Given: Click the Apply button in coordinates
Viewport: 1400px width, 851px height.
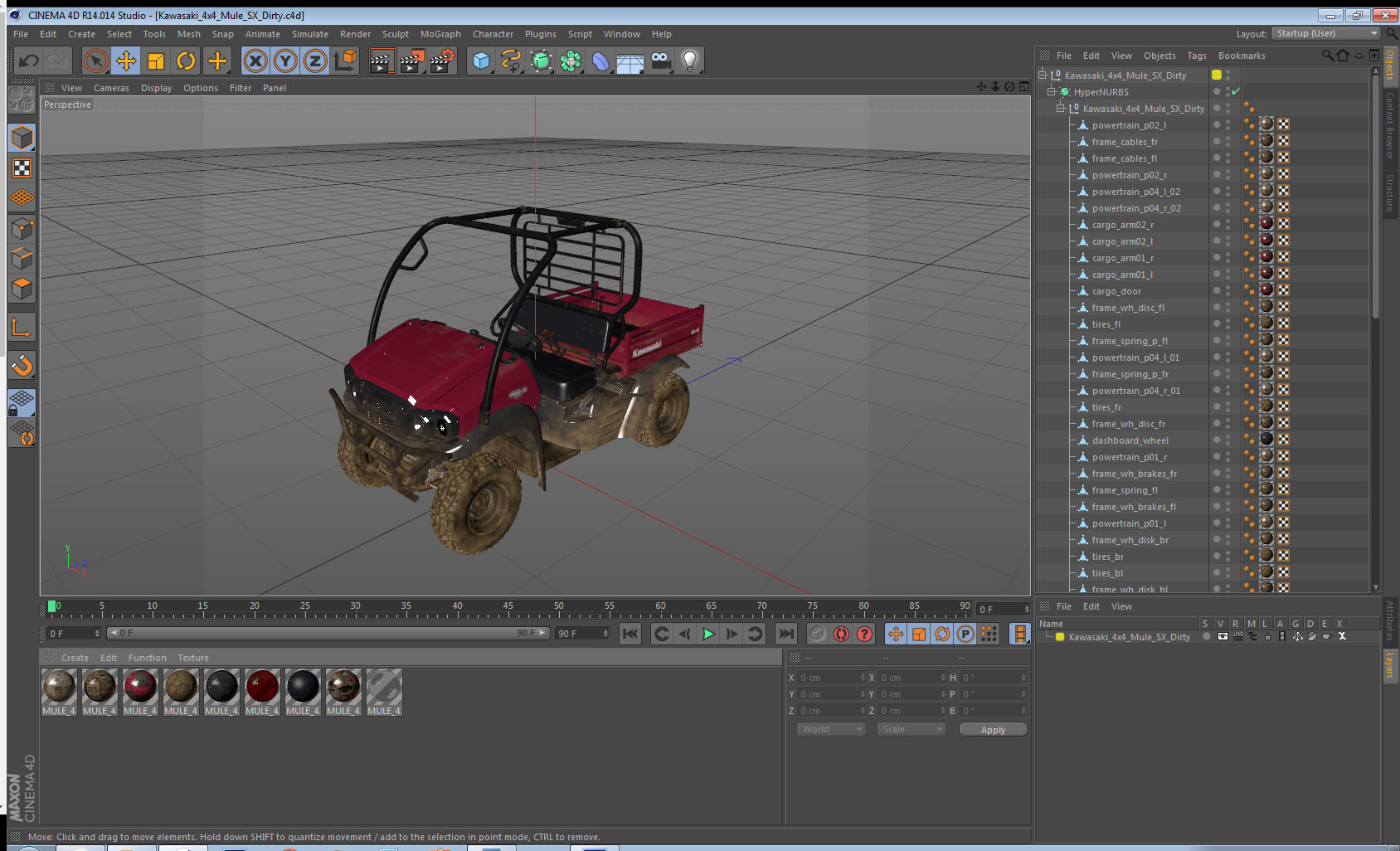Looking at the screenshot, I should [x=993, y=730].
